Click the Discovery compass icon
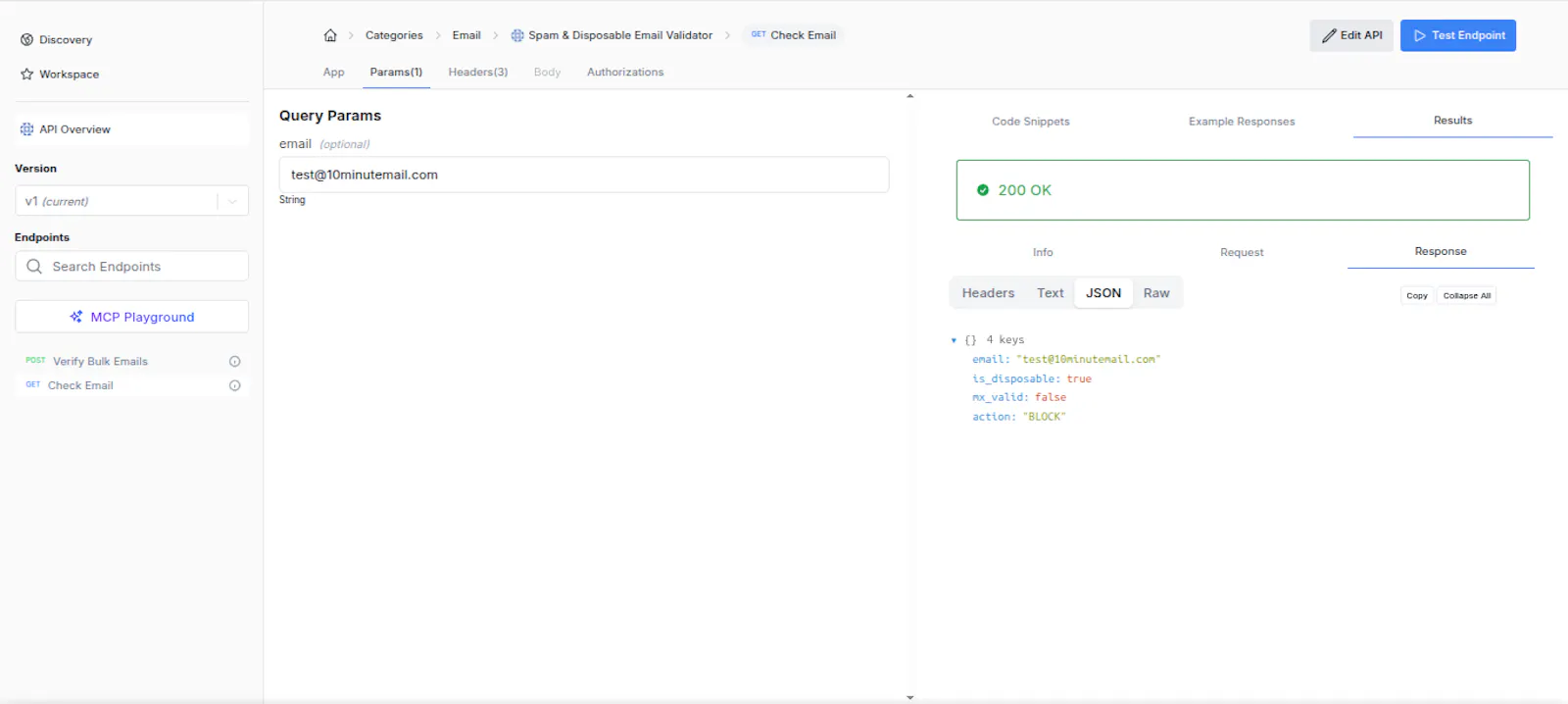 26,40
